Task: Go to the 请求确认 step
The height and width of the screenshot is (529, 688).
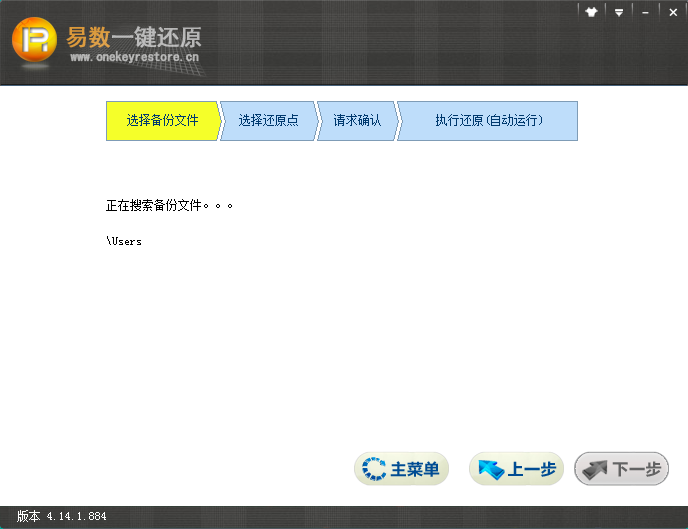Action: 357,121
